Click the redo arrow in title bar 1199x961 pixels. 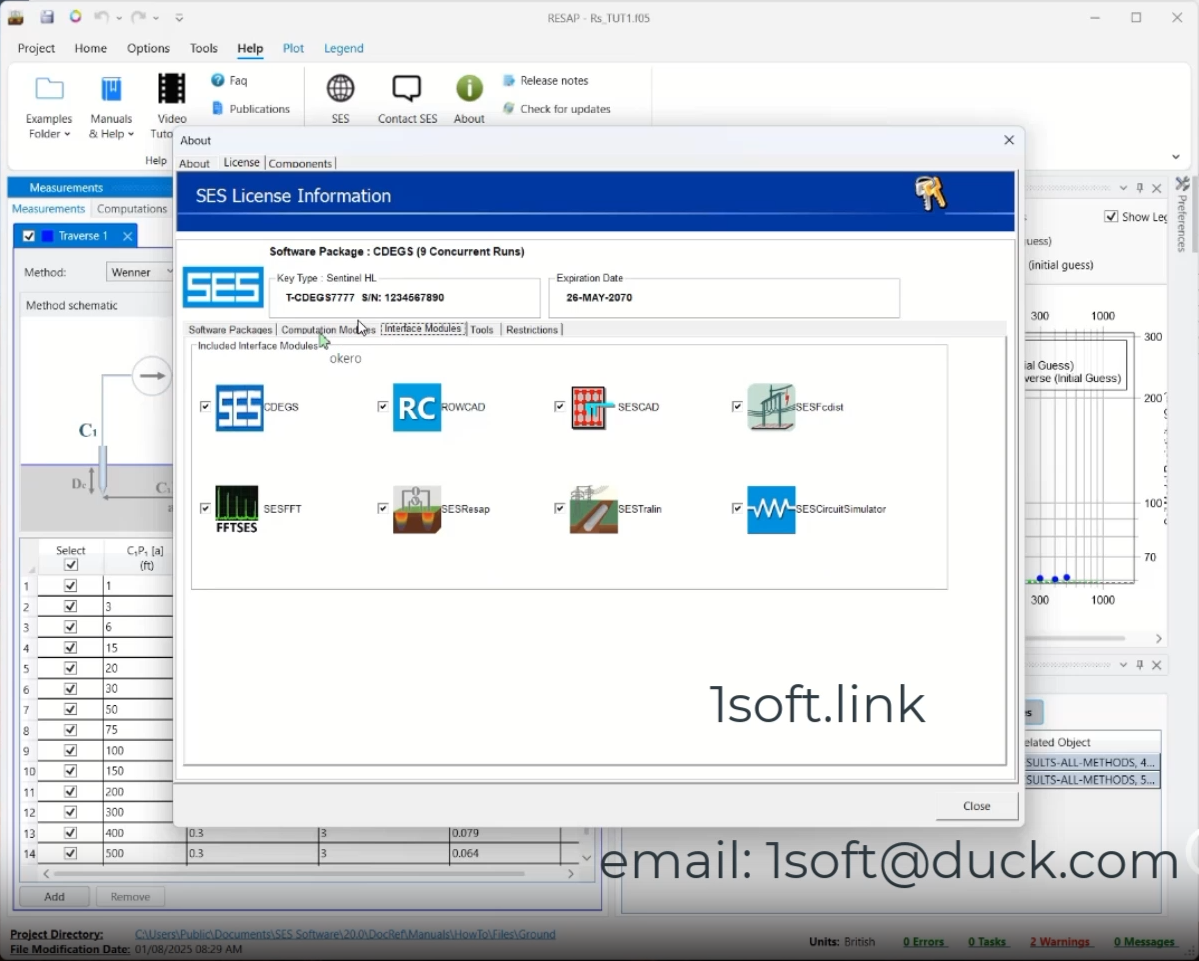tap(138, 17)
